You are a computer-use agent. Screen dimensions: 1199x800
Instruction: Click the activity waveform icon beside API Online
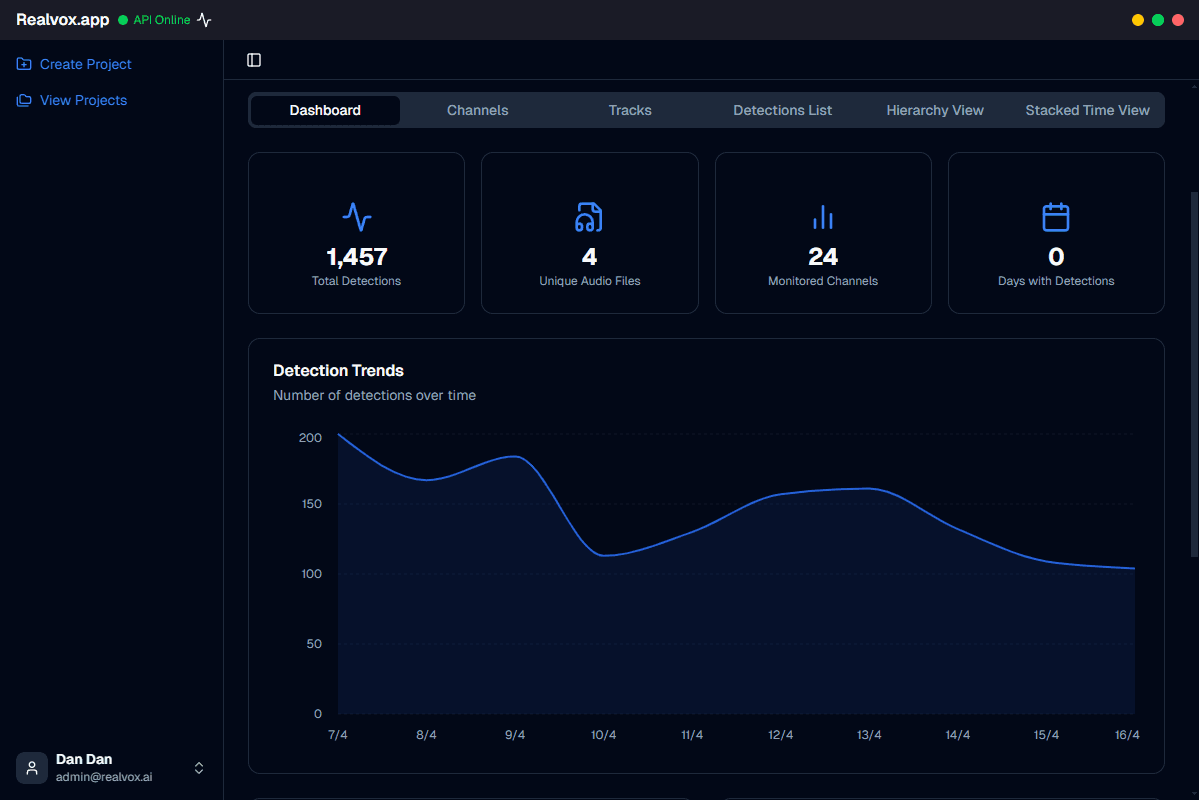(x=203, y=19)
